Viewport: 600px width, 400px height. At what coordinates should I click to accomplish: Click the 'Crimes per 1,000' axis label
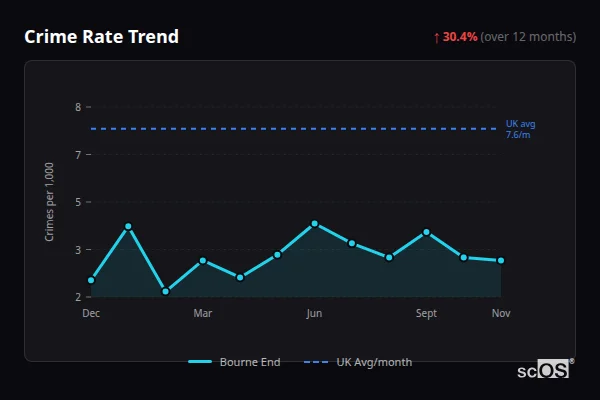pyautogui.click(x=49, y=202)
